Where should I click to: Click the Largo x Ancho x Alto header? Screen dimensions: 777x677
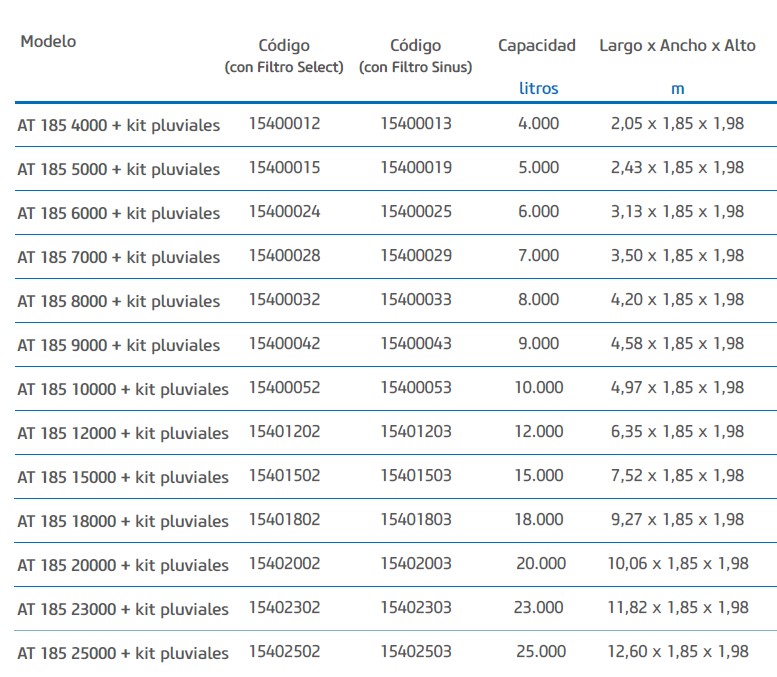tap(677, 45)
